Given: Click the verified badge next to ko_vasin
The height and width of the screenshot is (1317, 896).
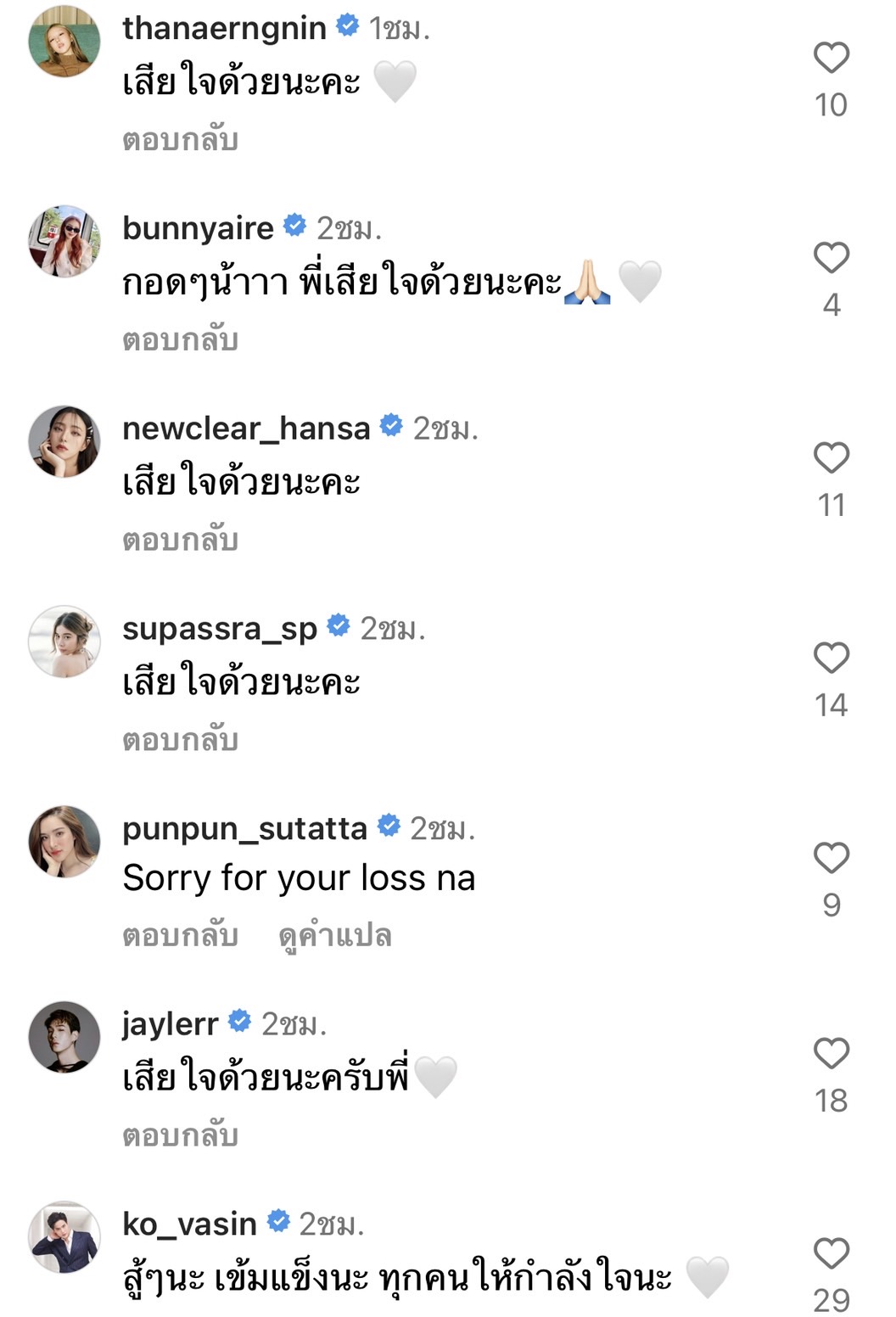Looking at the screenshot, I should pos(277,1222).
